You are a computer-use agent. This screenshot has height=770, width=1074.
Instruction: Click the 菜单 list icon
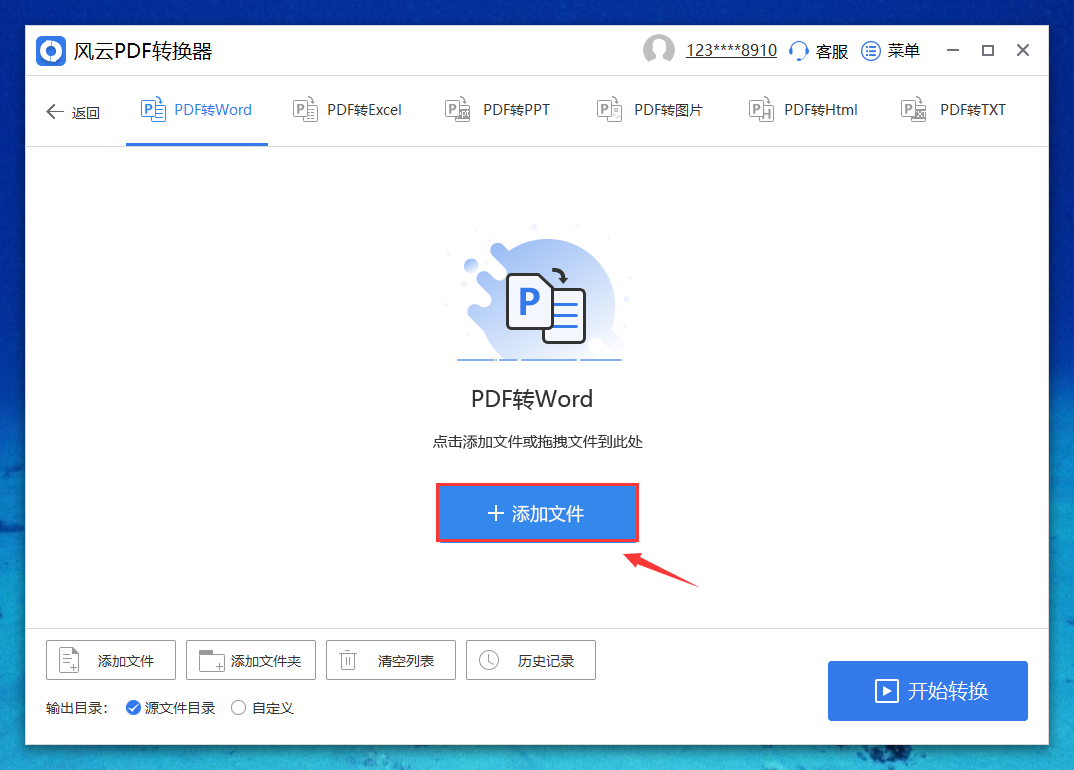click(x=870, y=51)
